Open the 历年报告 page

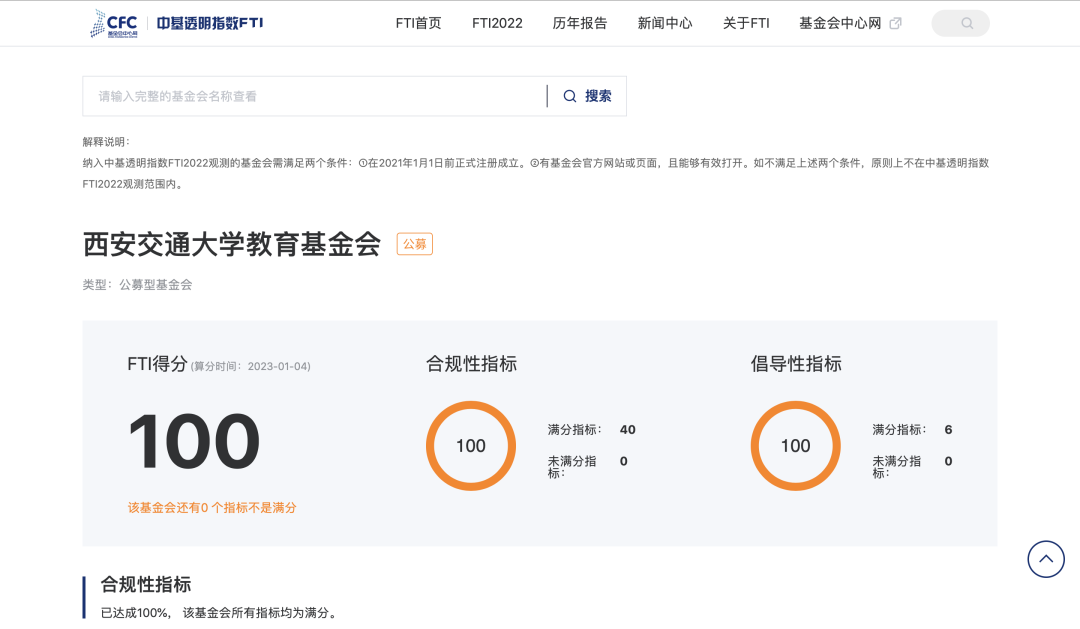click(x=580, y=23)
